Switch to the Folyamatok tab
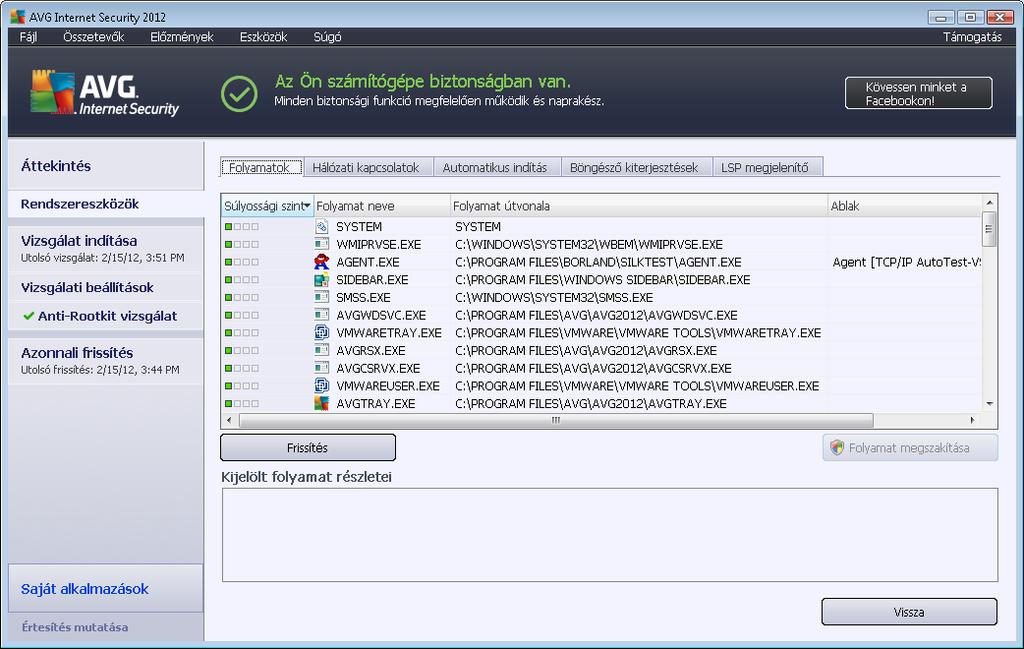This screenshot has width=1024, height=649. pyautogui.click(x=261, y=167)
